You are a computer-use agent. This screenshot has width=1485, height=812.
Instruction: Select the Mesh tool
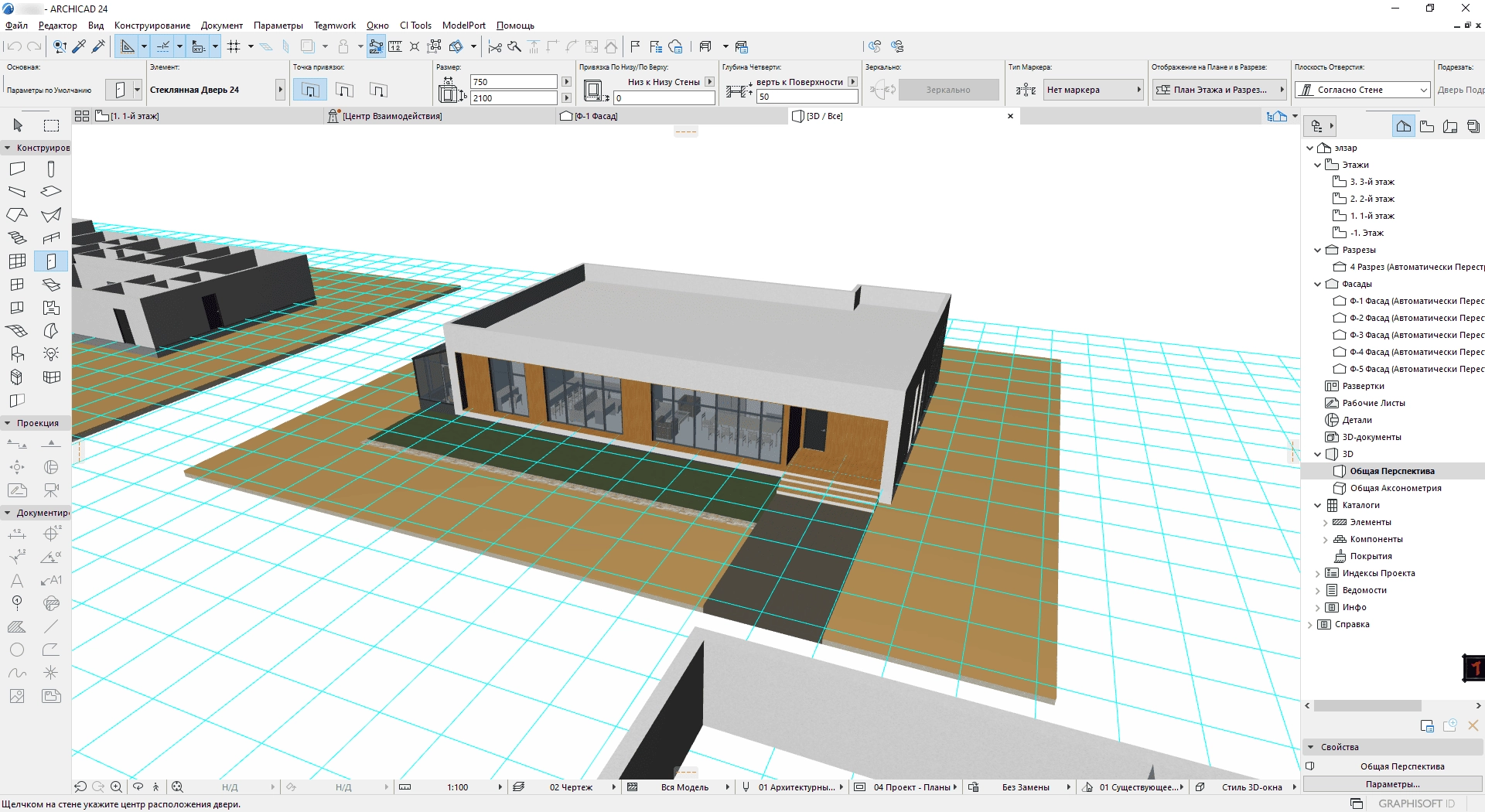[17, 331]
